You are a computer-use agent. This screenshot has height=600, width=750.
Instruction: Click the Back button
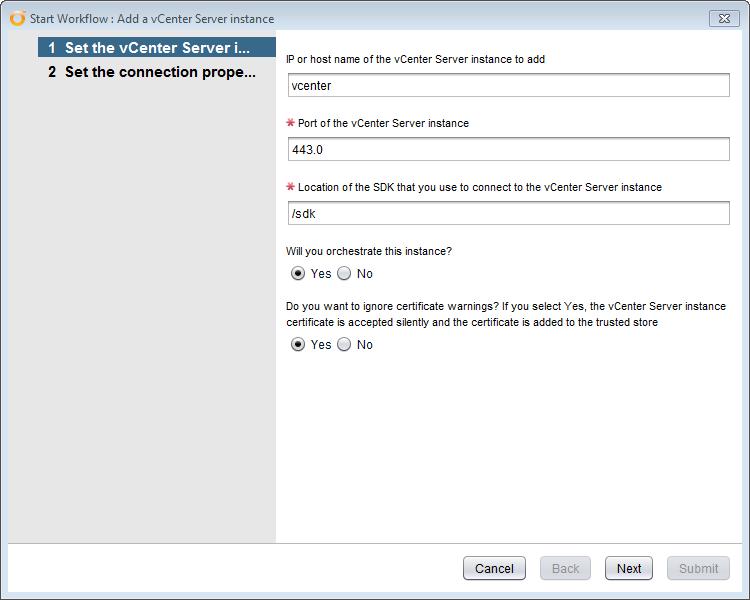(565, 568)
